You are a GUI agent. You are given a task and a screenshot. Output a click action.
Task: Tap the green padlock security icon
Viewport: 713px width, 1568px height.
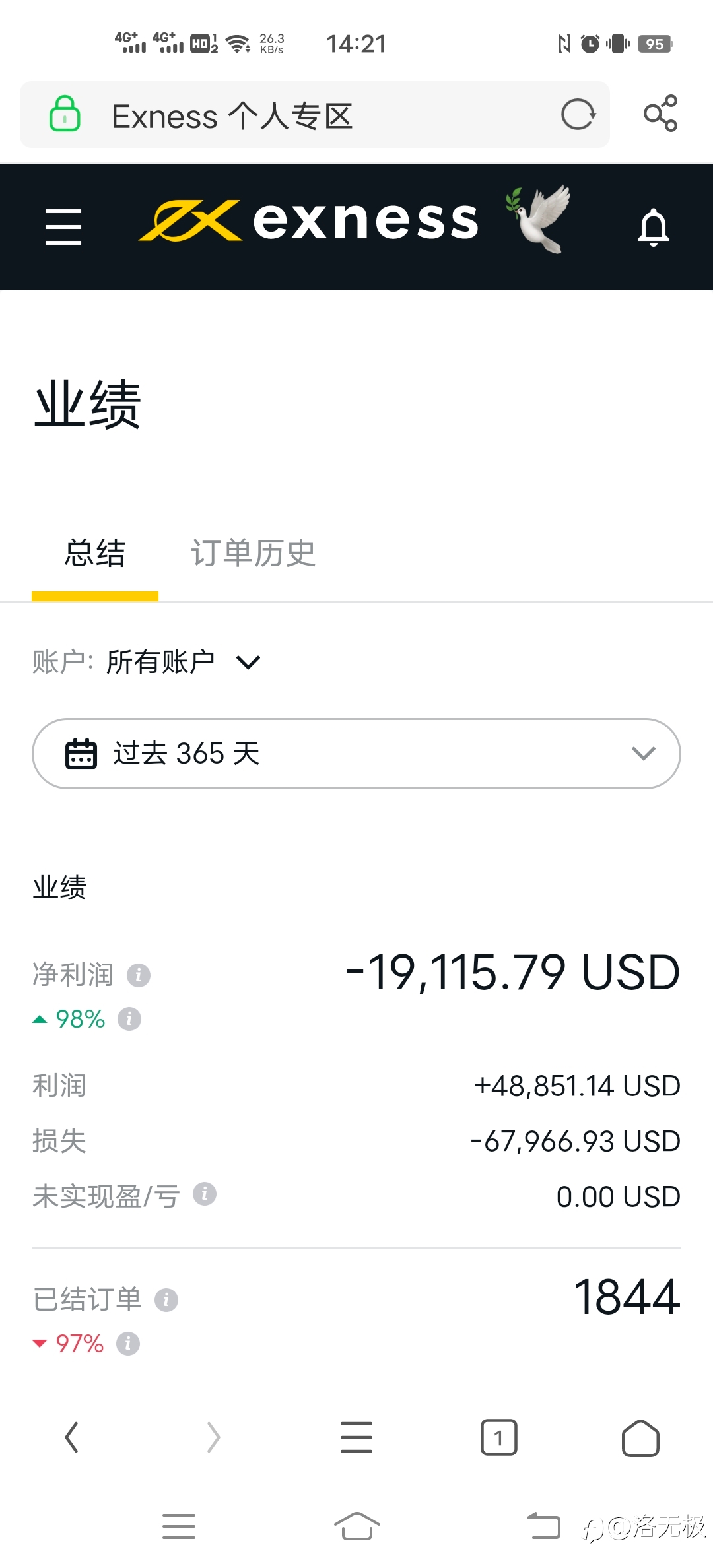(x=65, y=114)
